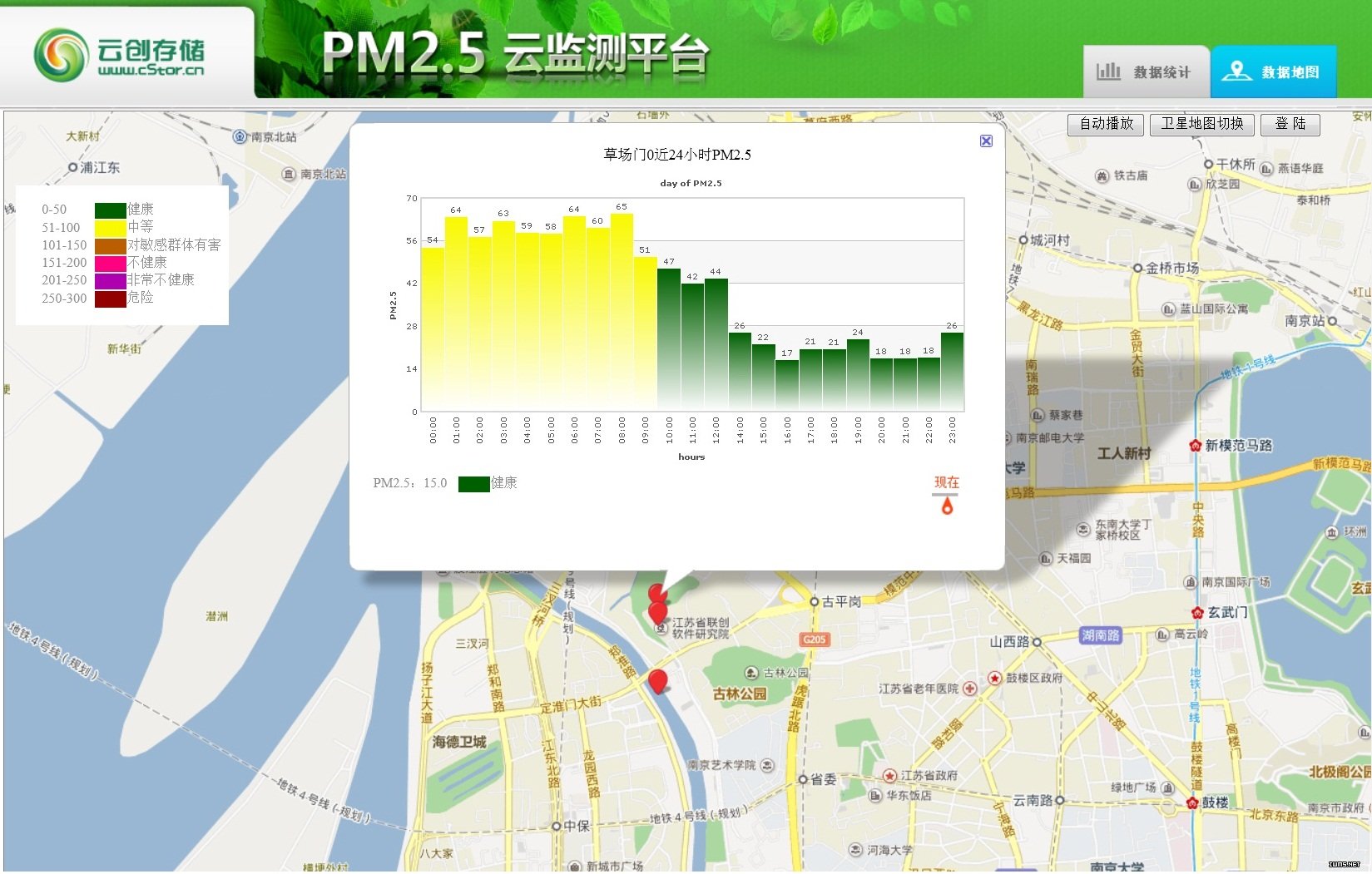1372x874 pixels.
Task: Click the dark green 健康 legend swatch
Action: (x=110, y=210)
